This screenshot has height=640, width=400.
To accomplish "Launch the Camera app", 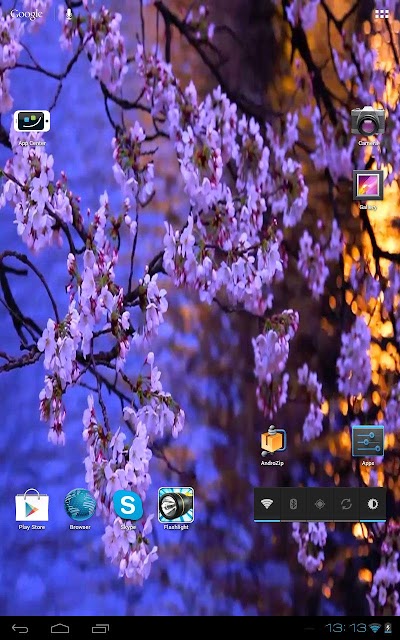I will [368, 126].
